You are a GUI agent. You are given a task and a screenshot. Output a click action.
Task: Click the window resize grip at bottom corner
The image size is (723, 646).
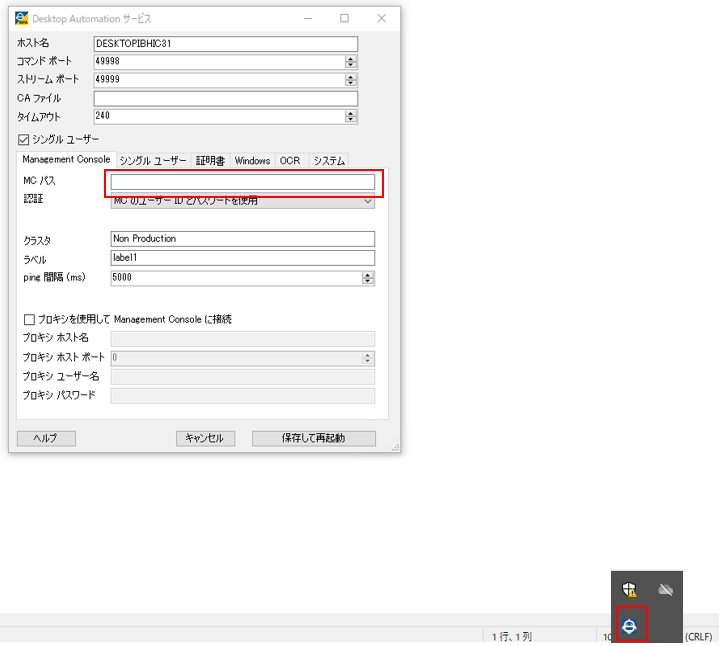(396, 447)
